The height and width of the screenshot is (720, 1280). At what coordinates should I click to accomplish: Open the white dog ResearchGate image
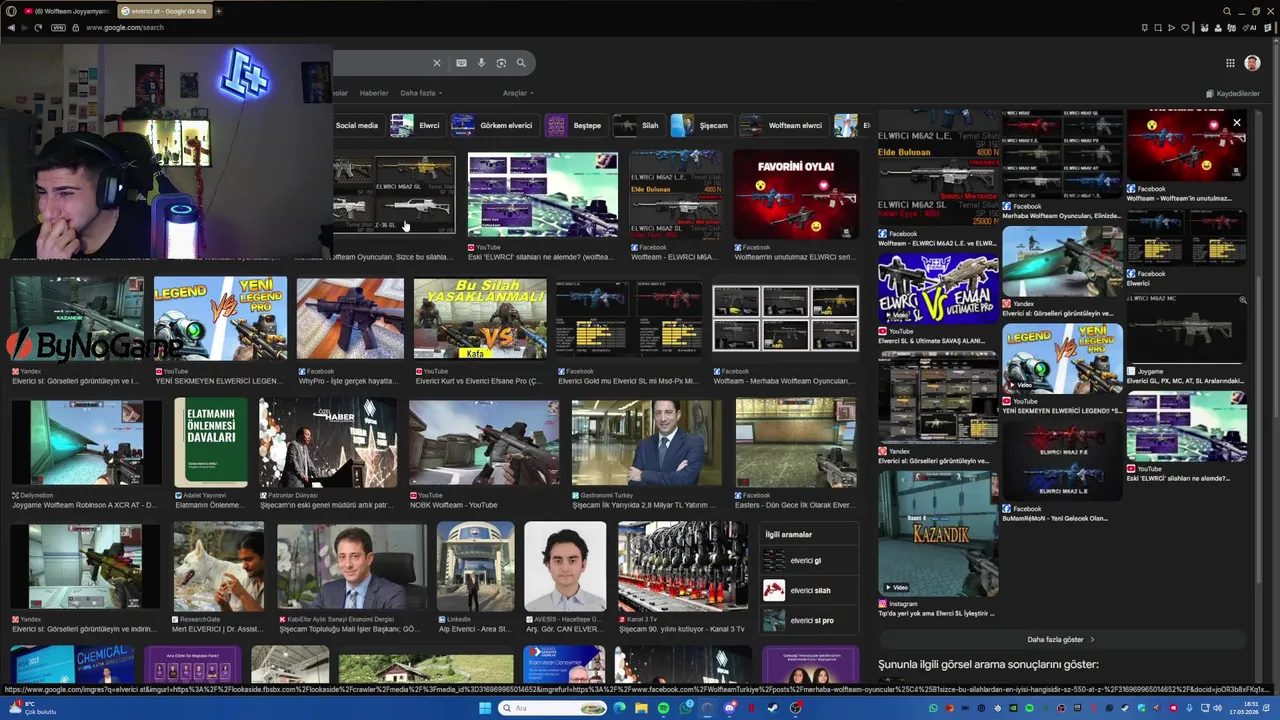pyautogui.click(x=218, y=566)
